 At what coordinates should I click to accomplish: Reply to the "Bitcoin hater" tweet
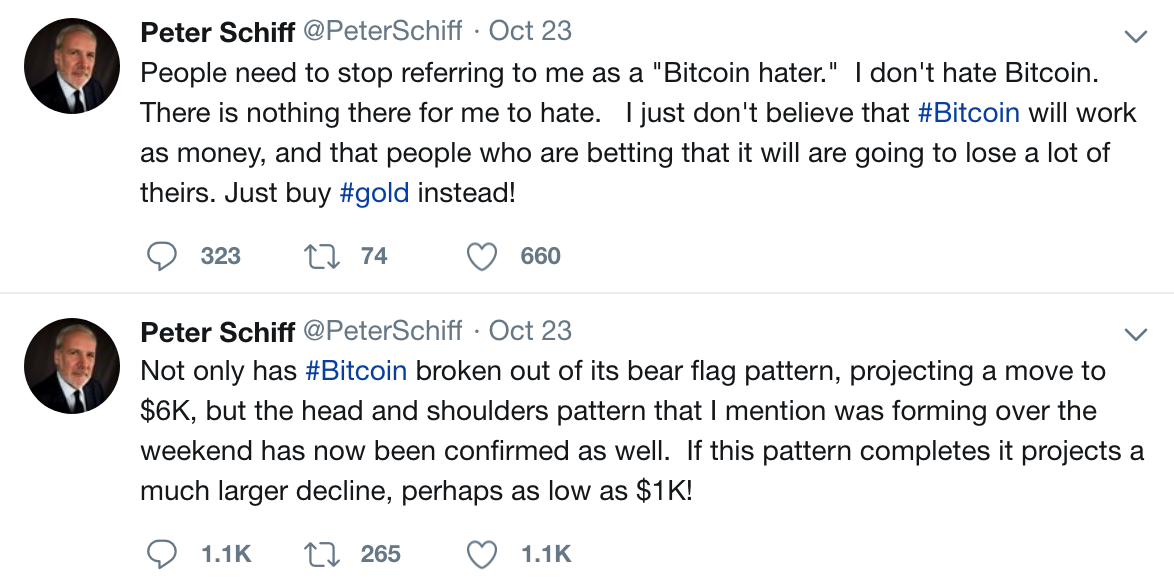(x=162, y=257)
